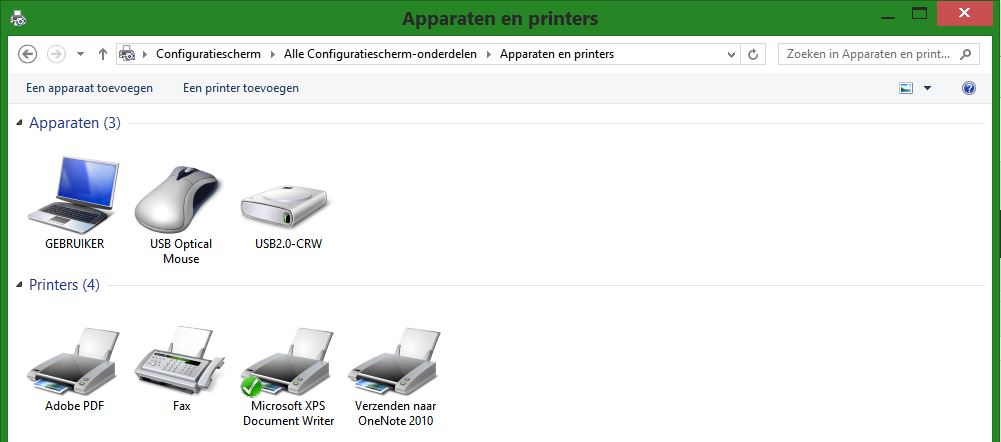
Task: Expand arrow before Apparaten en printers breadcrumb
Action: [489, 54]
